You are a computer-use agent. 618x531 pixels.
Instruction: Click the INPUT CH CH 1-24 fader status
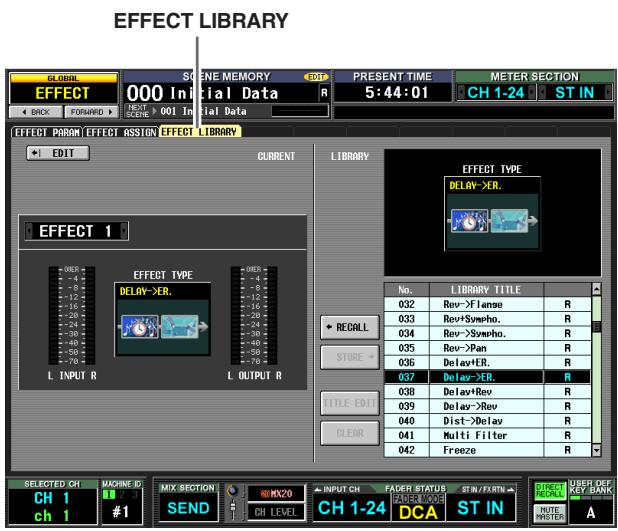click(x=352, y=508)
